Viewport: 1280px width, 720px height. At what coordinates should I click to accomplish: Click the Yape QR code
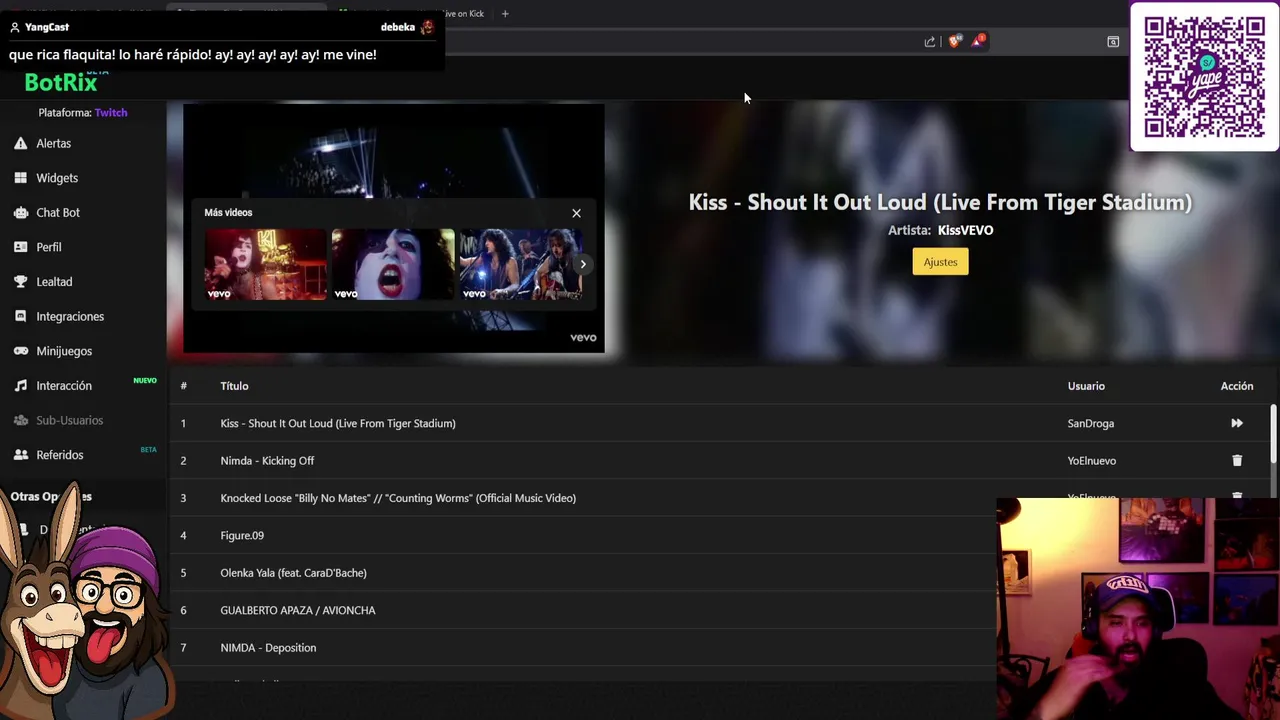tap(1204, 77)
